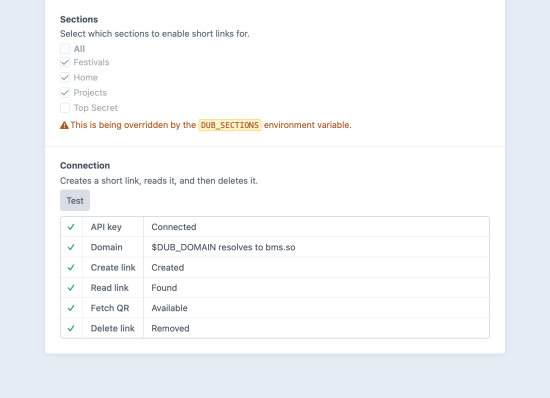Image resolution: width=550 pixels, height=398 pixels.
Task: Click the Found status text
Action: click(x=164, y=288)
